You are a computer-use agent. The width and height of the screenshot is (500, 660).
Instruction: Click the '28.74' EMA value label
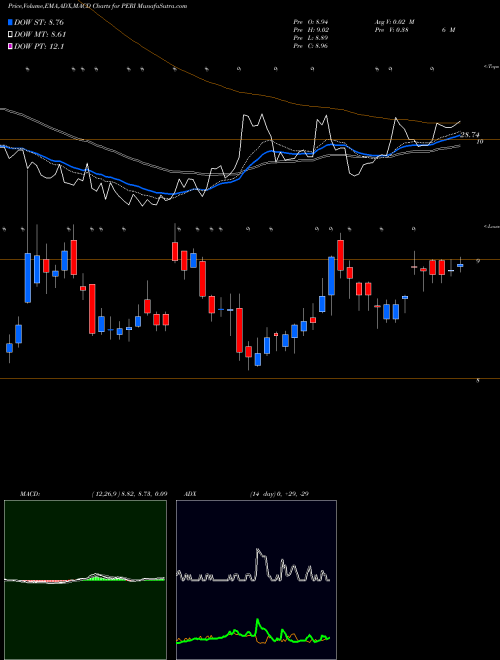tap(470, 135)
